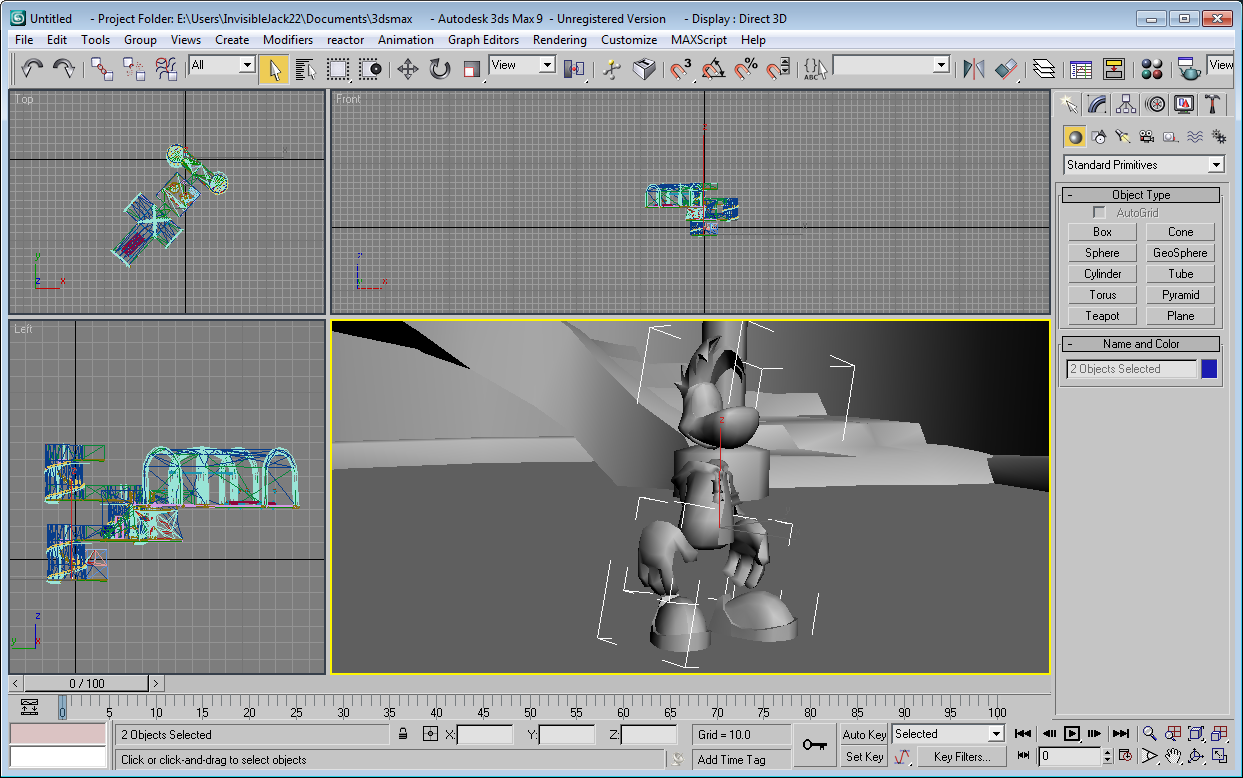The image size is (1243, 778).
Task: Open Curve Editor from the toolbar
Action: click(x=1081, y=68)
